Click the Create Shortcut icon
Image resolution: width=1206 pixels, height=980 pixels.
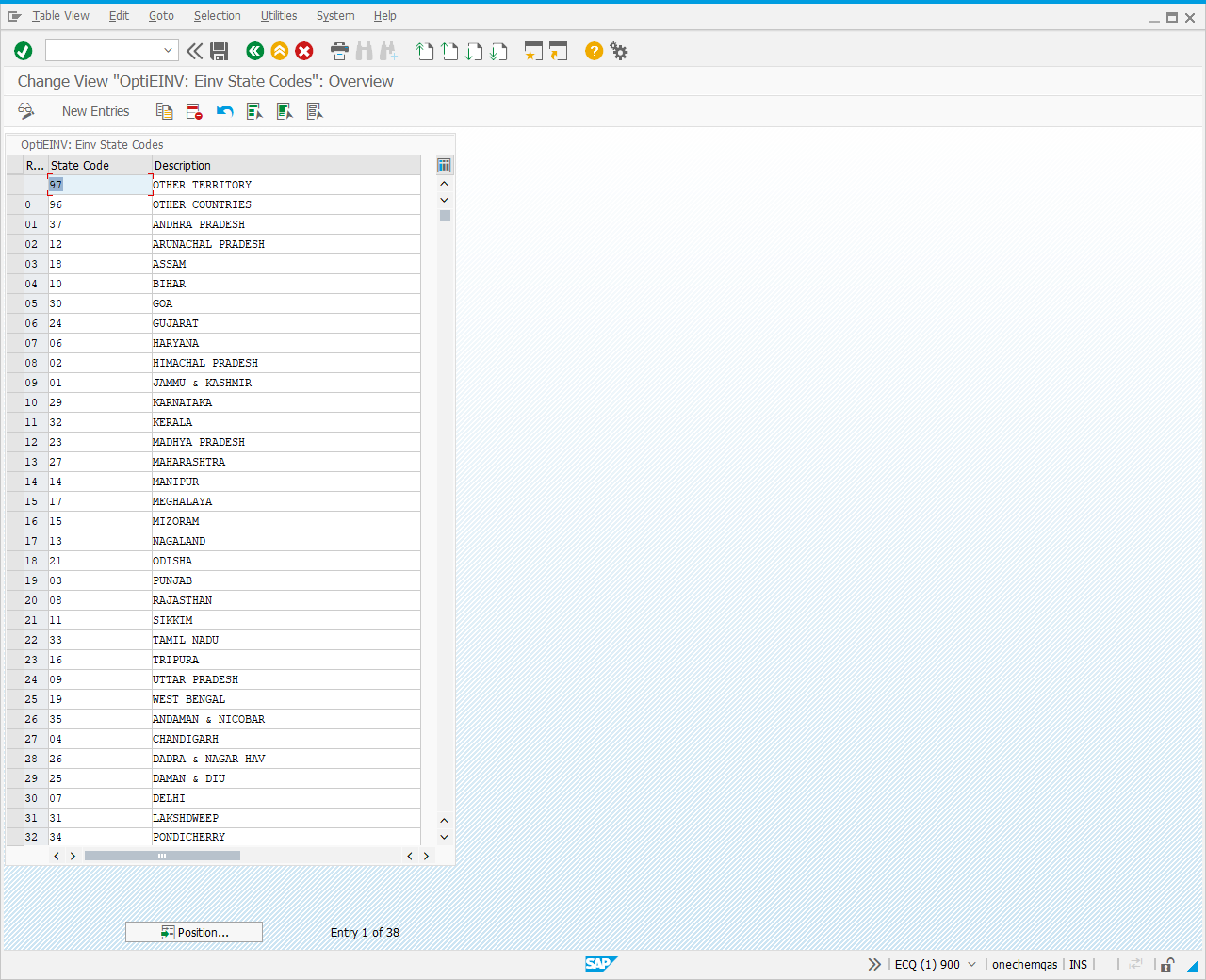[x=559, y=51]
